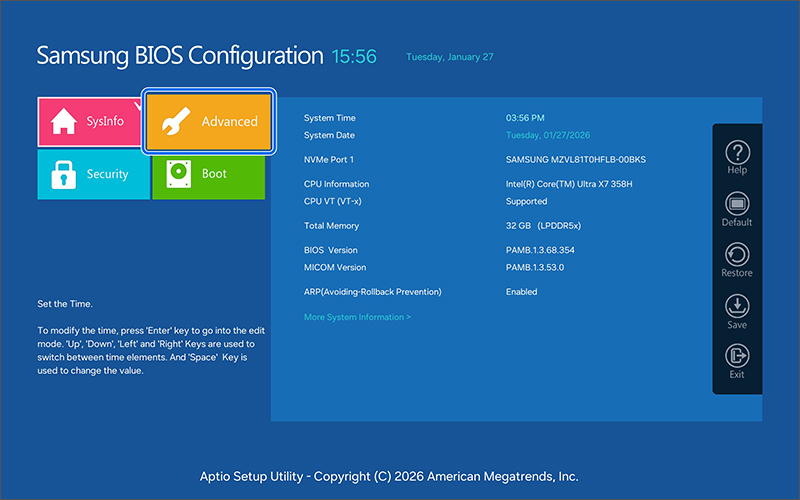Click the Exit icon in sidebar
The width and height of the screenshot is (800, 500).
coord(737,356)
